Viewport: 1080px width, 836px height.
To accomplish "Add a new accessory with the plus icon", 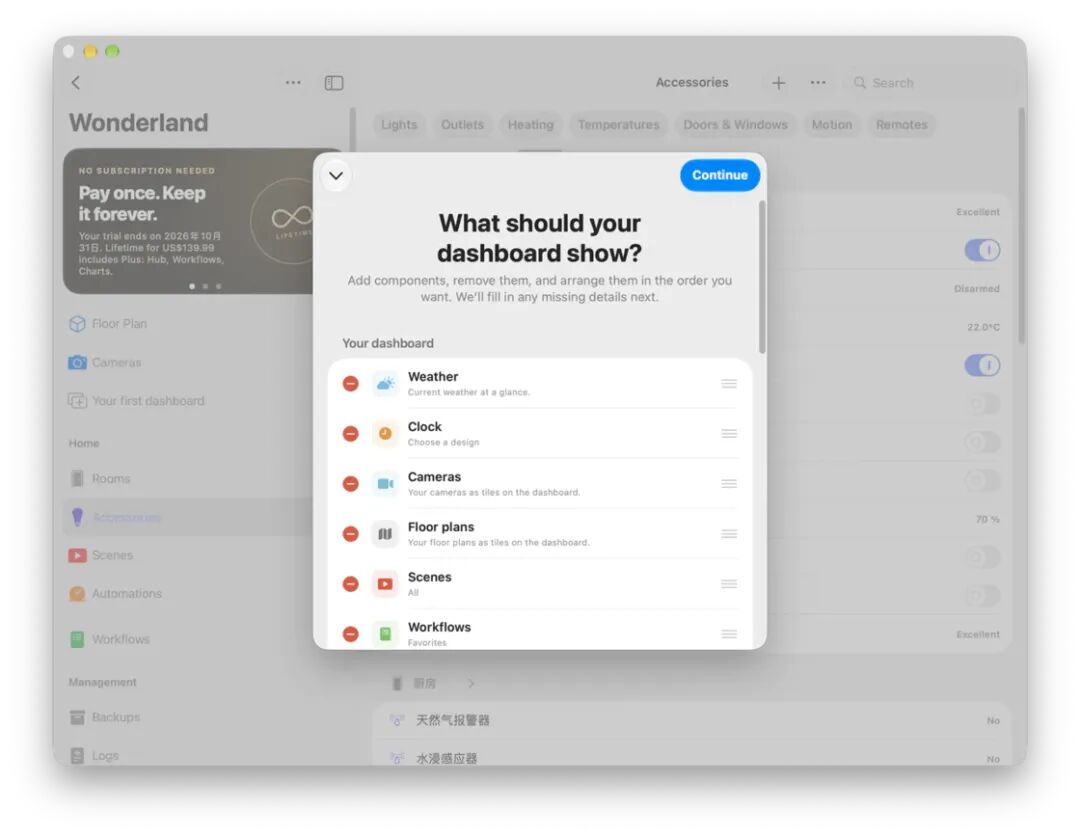I will point(778,83).
